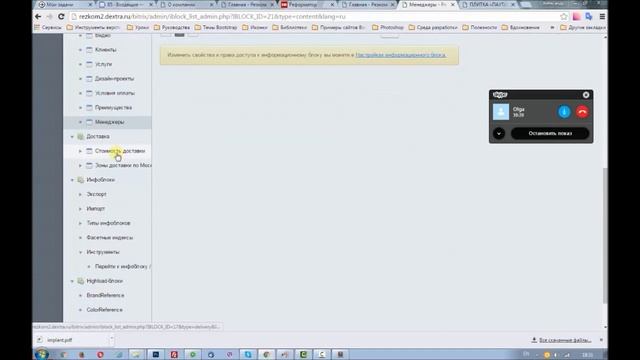Expand the Дизайн-проекты tree node arrow
The width and height of the screenshot is (640, 360).
80,79
